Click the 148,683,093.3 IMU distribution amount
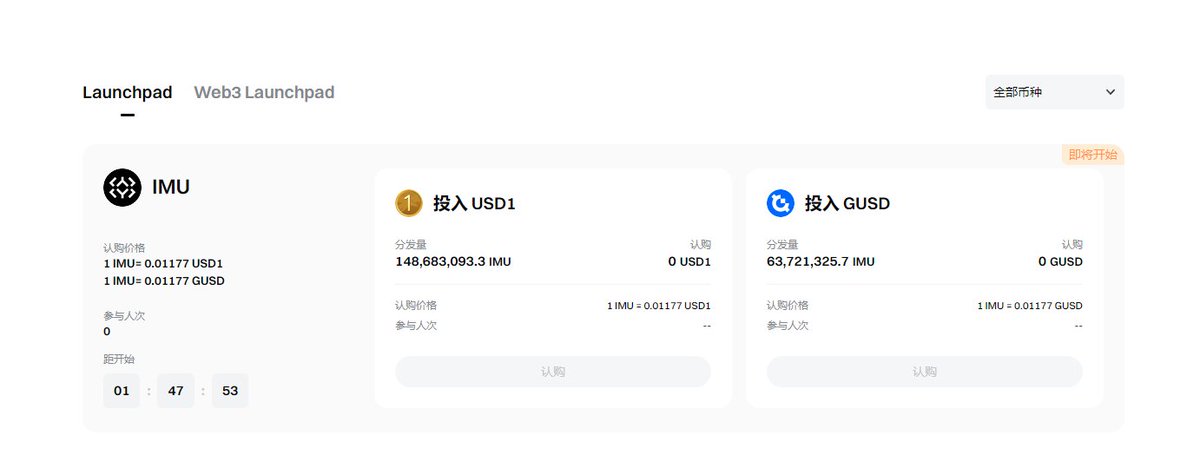Image resolution: width=1200 pixels, height=462 pixels. (453, 262)
